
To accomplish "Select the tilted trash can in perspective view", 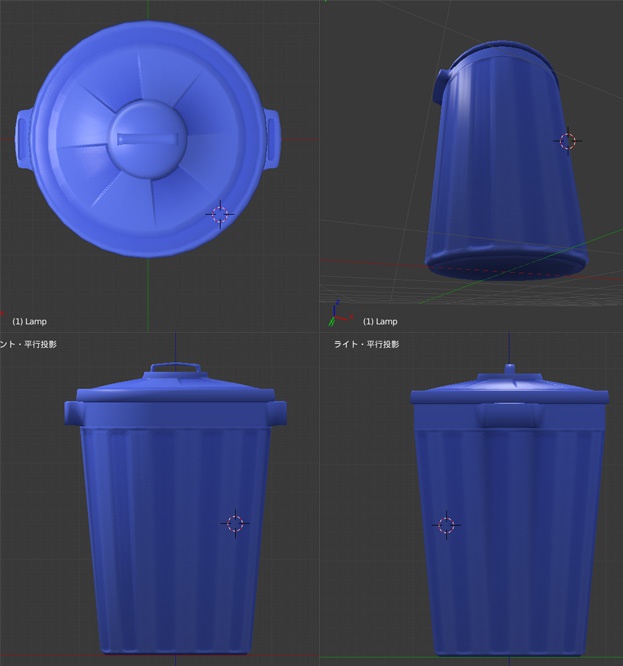I will point(505,161).
